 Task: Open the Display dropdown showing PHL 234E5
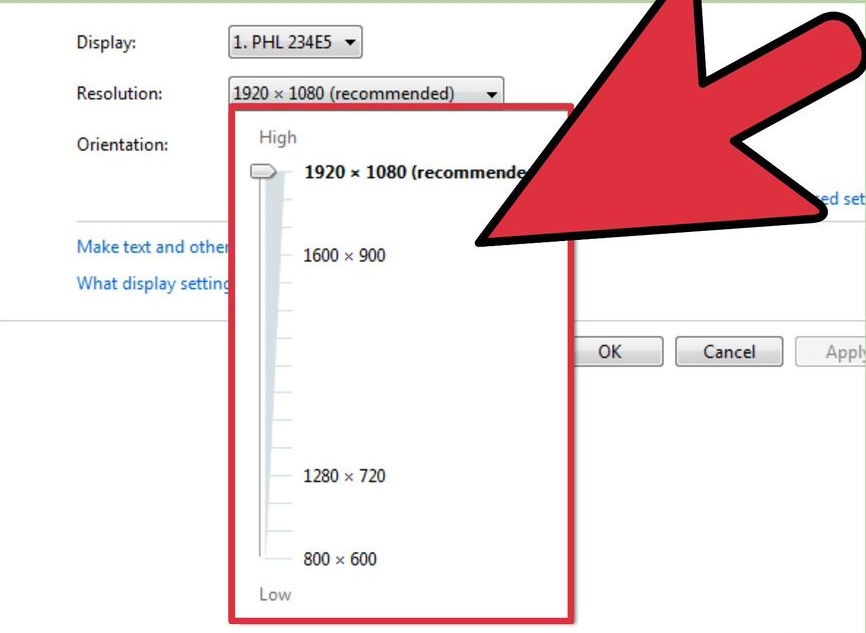click(x=295, y=42)
